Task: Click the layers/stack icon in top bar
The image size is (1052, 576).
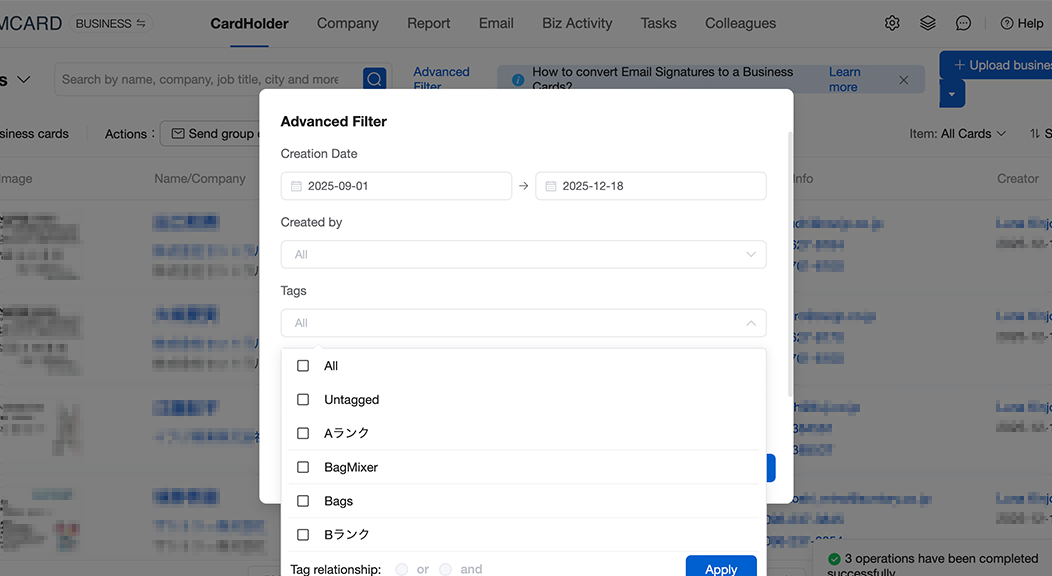Action: pyautogui.click(x=927, y=22)
